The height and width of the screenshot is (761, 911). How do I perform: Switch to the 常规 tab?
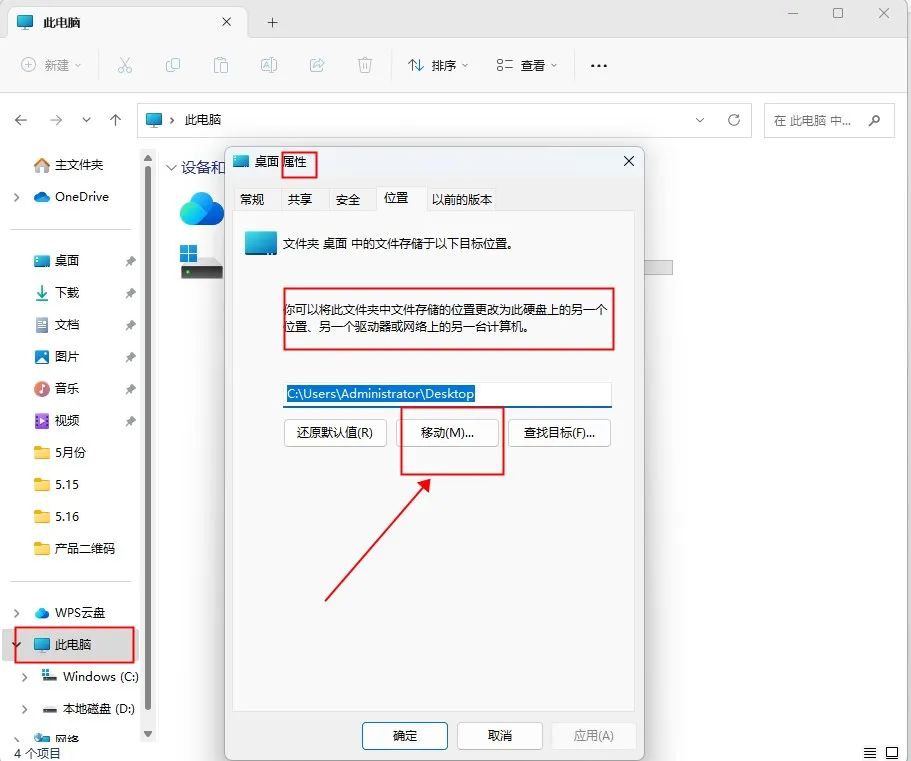(252, 199)
